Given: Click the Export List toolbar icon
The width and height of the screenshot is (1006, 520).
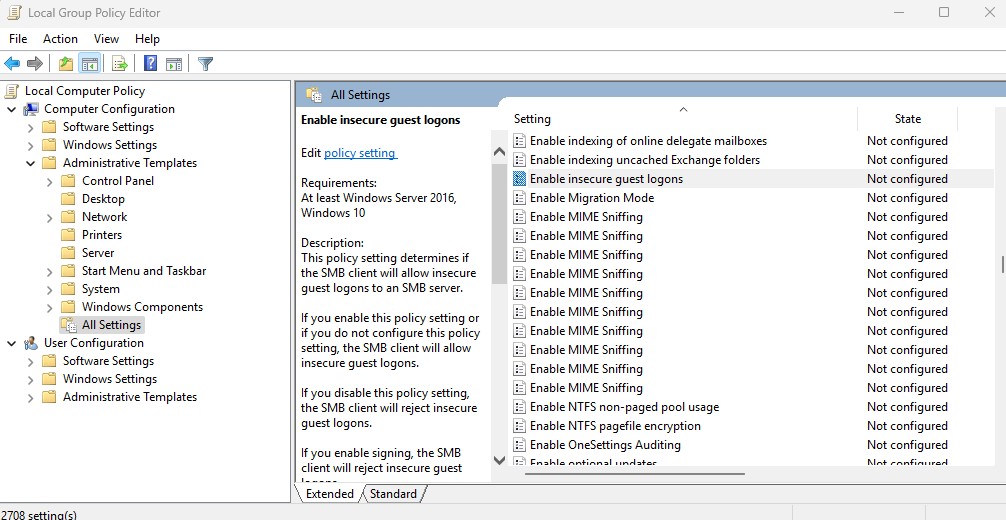Looking at the screenshot, I should pos(119,64).
